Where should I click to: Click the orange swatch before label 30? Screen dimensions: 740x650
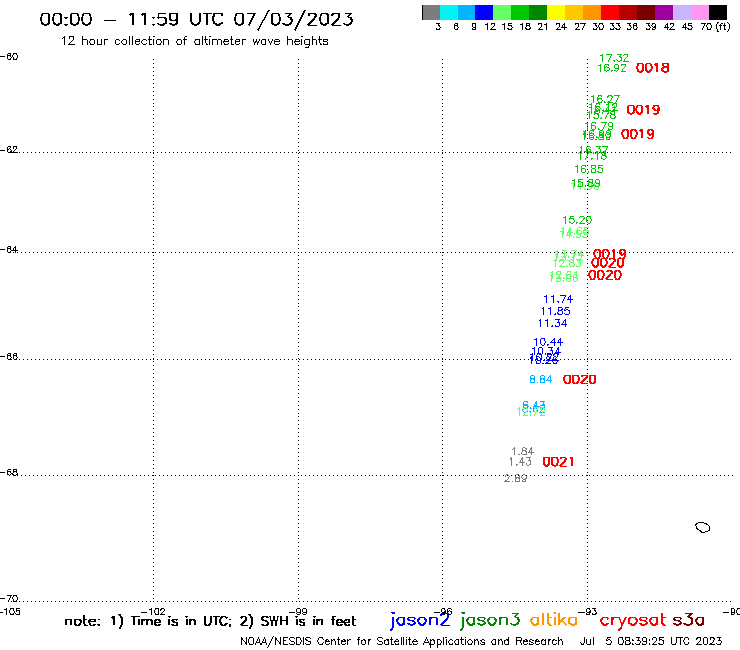592,12
